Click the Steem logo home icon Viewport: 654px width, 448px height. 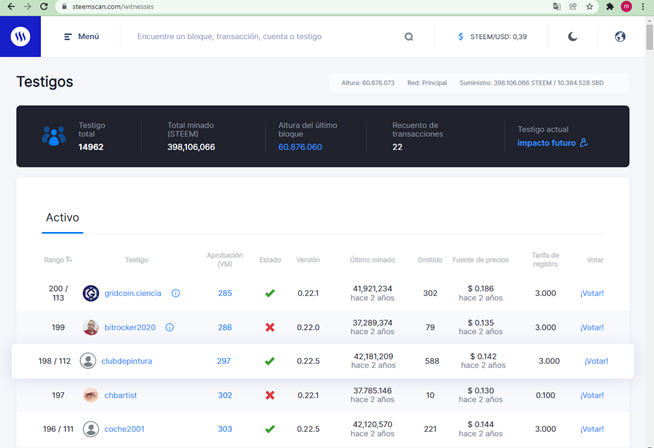click(20, 36)
